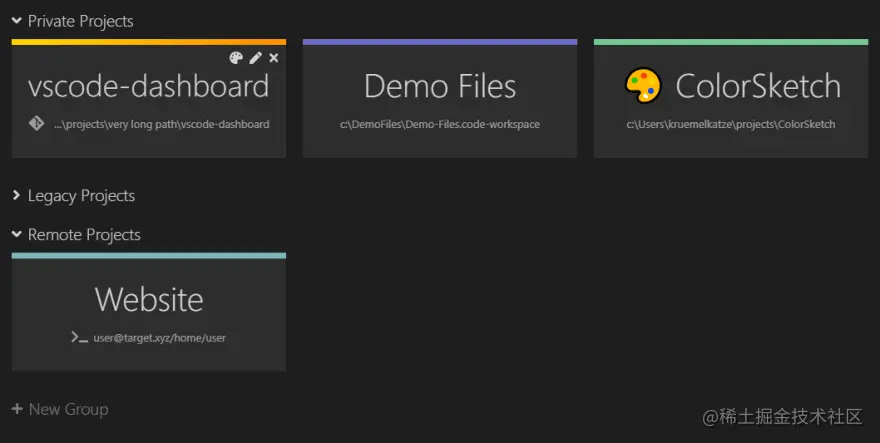This screenshot has height=443, width=880.
Task: Click the terminal prompt icon on the Website card
Action: pyautogui.click(x=79, y=338)
